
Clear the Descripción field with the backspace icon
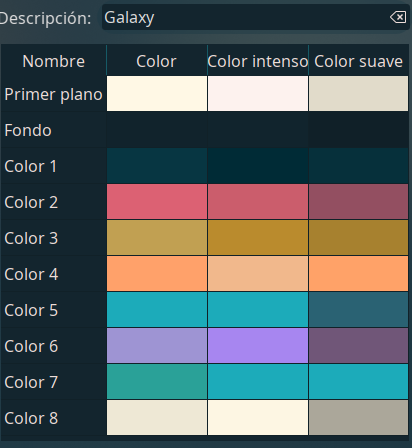398,17
